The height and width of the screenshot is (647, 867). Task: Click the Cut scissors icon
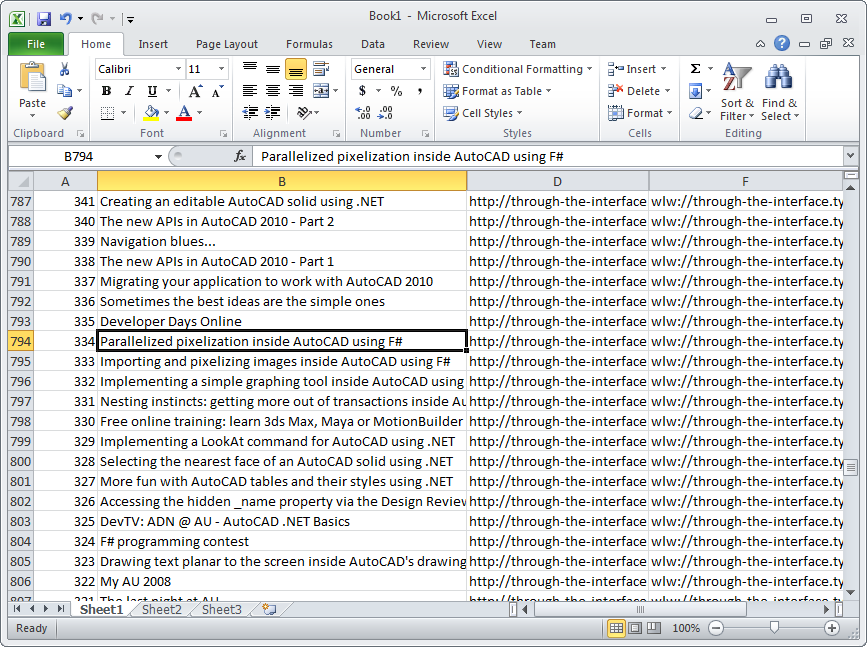tap(65, 69)
